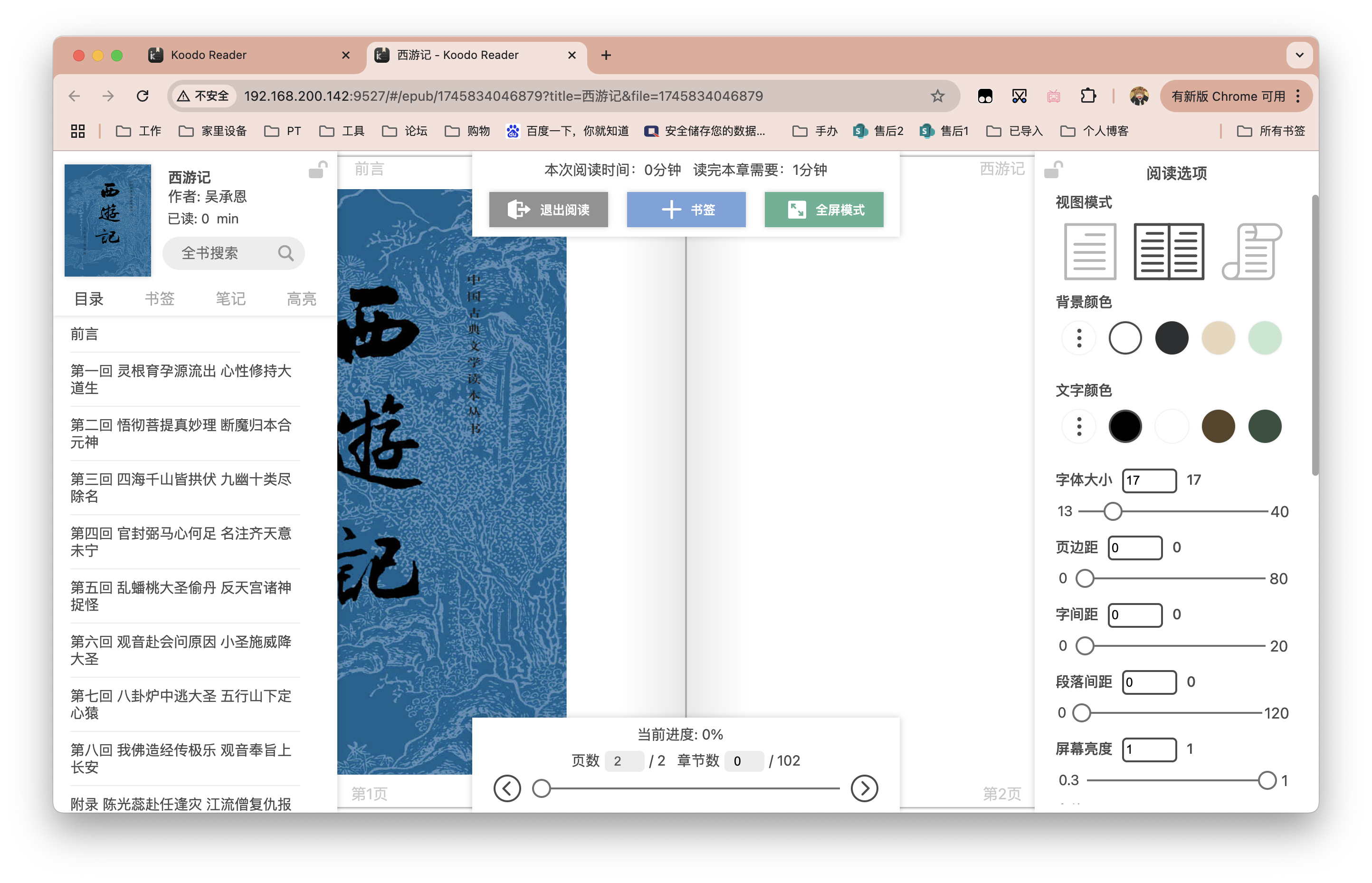Image resolution: width=1372 pixels, height=883 pixels.
Task: Click the not-secure warning icon in address bar
Action: point(183,96)
